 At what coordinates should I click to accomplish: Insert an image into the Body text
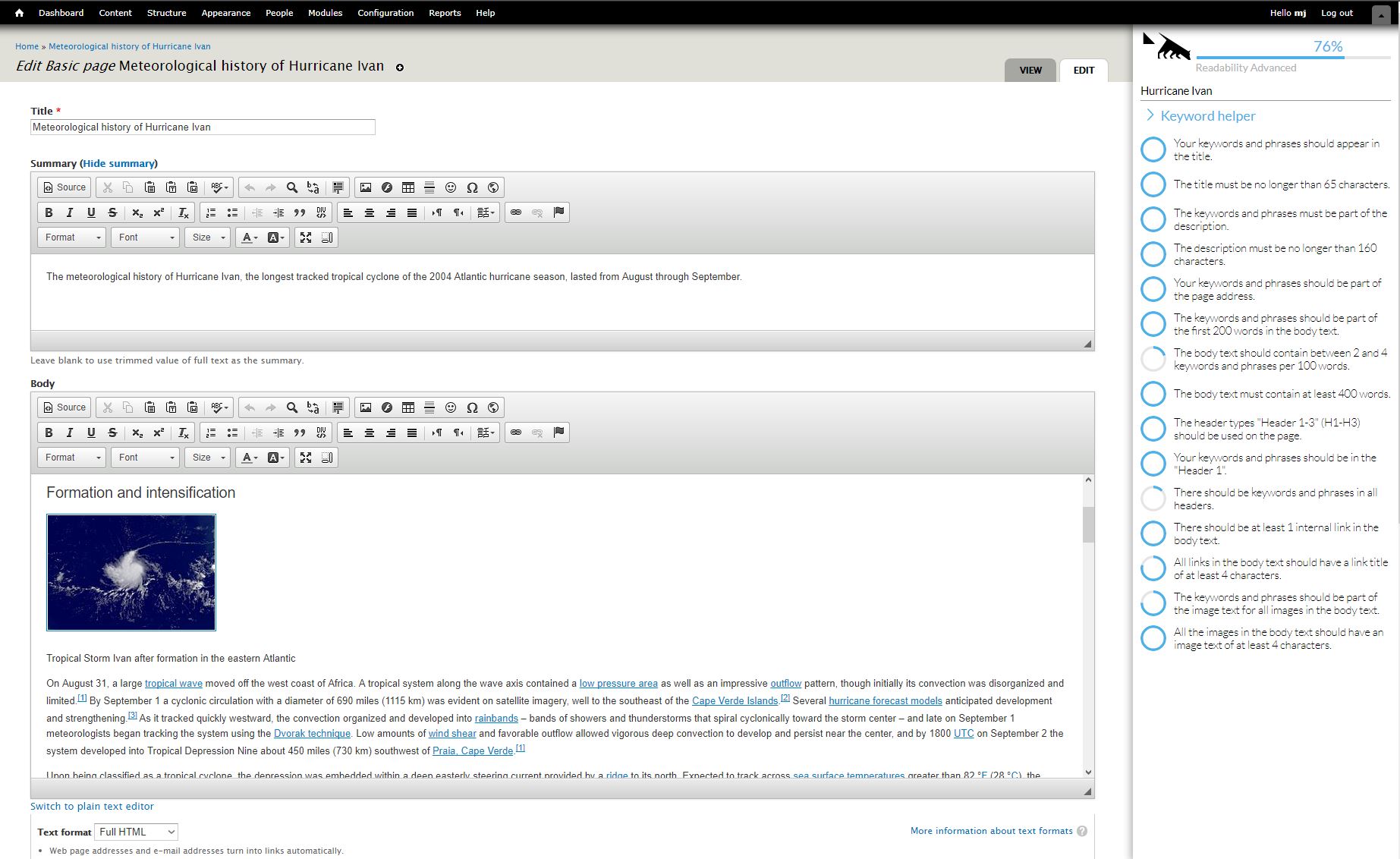tap(366, 407)
